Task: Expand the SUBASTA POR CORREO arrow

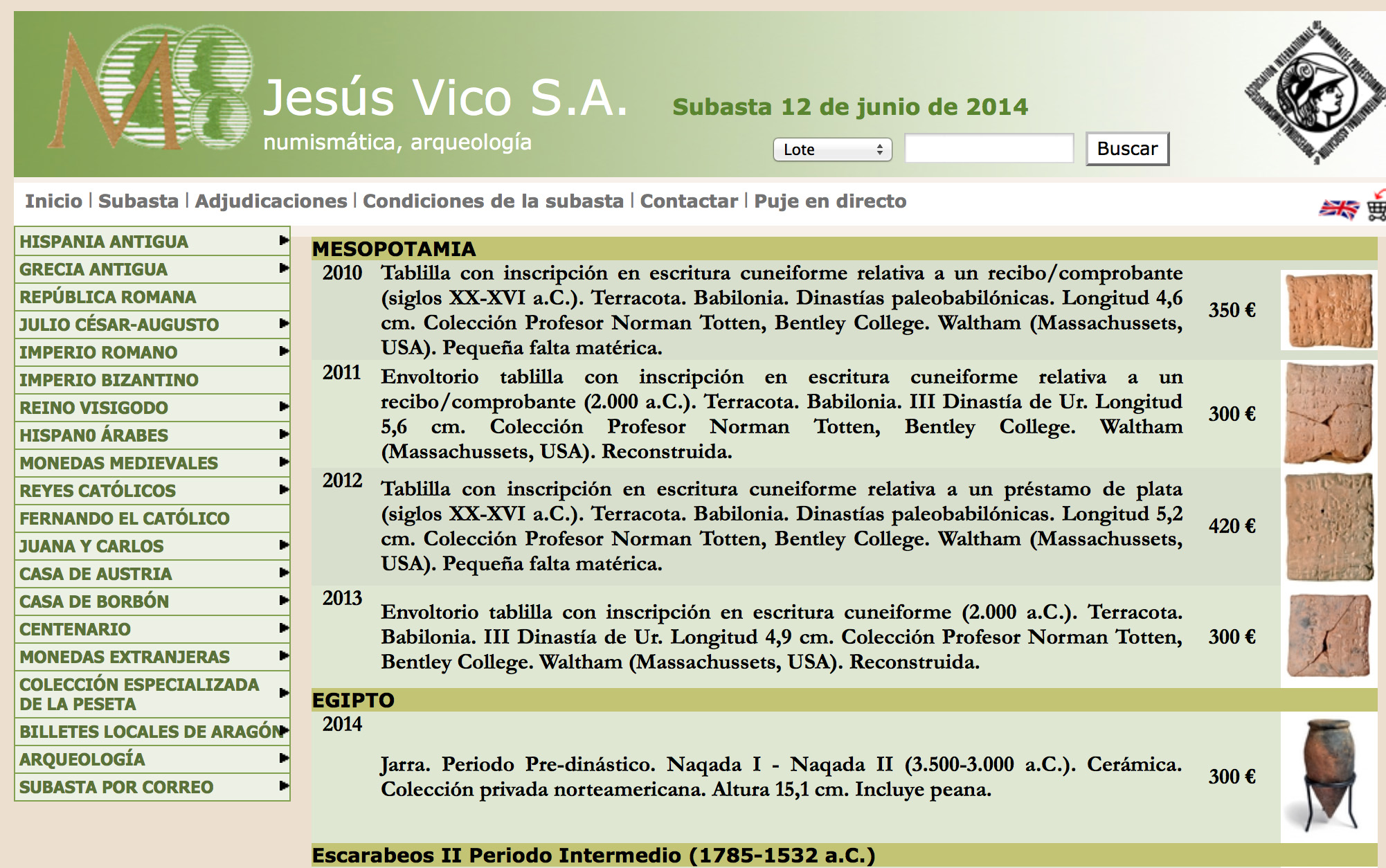Action: pos(283,786)
